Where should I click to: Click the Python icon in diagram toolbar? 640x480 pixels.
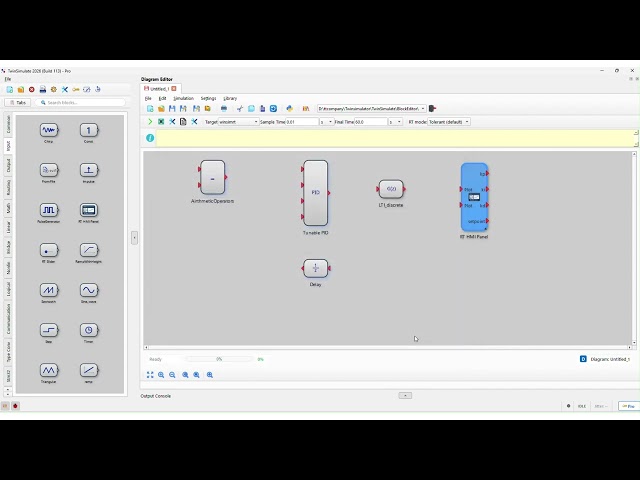[x=289, y=109]
